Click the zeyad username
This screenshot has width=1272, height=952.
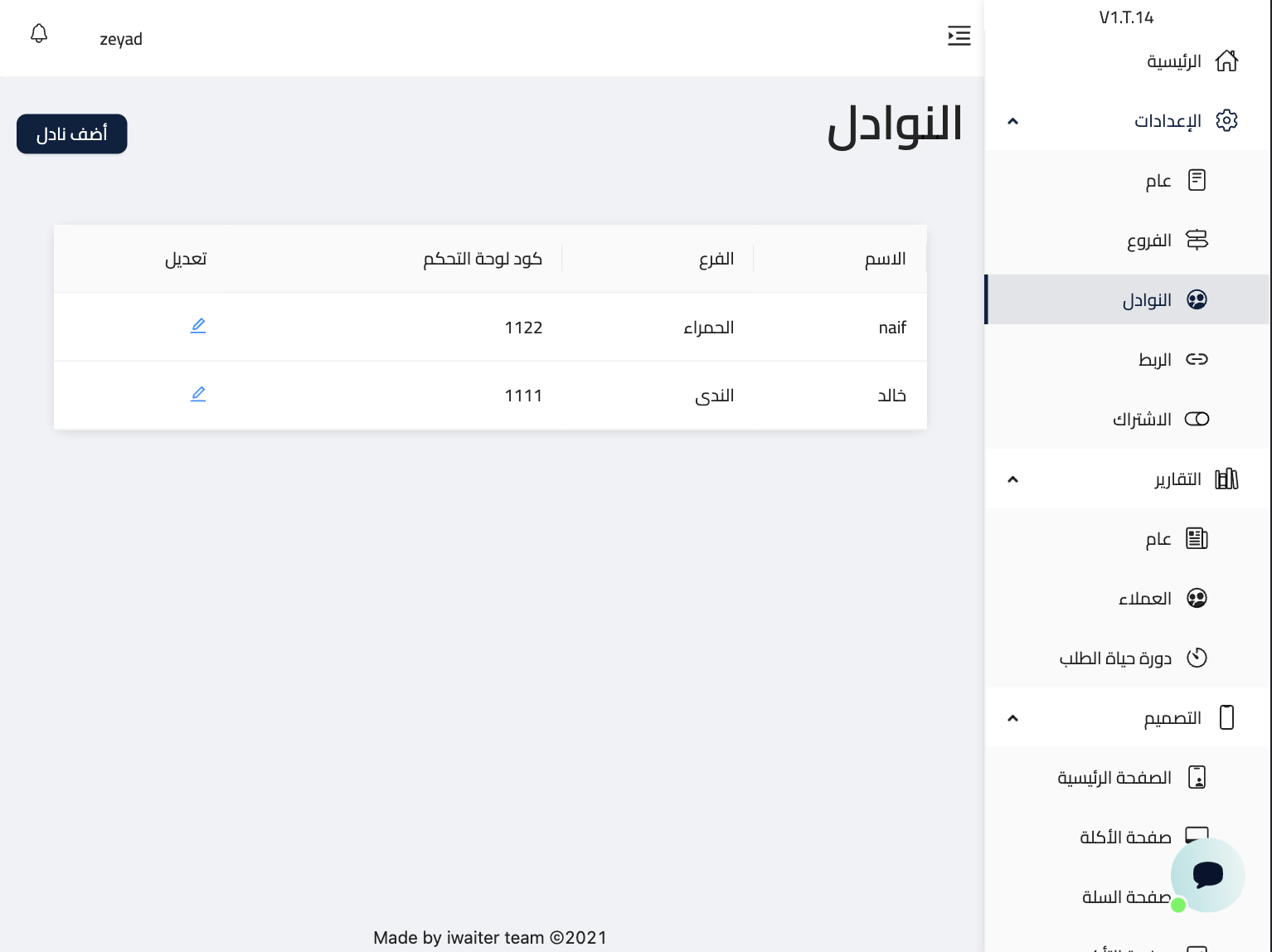(x=121, y=39)
